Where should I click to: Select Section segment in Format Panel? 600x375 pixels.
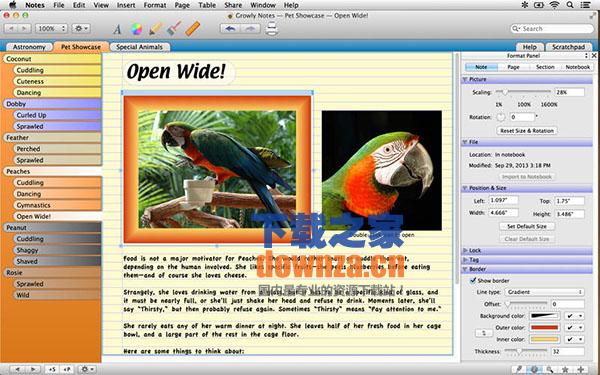point(545,67)
